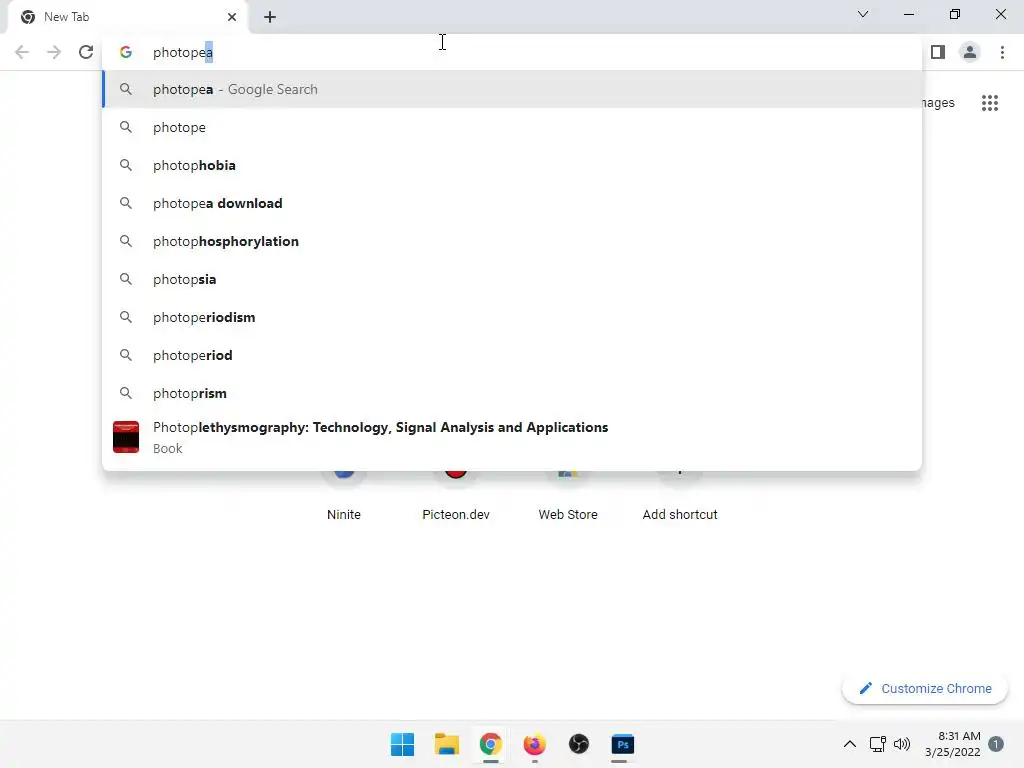
Task: Click the red book cover thumbnail
Action: 126,437
